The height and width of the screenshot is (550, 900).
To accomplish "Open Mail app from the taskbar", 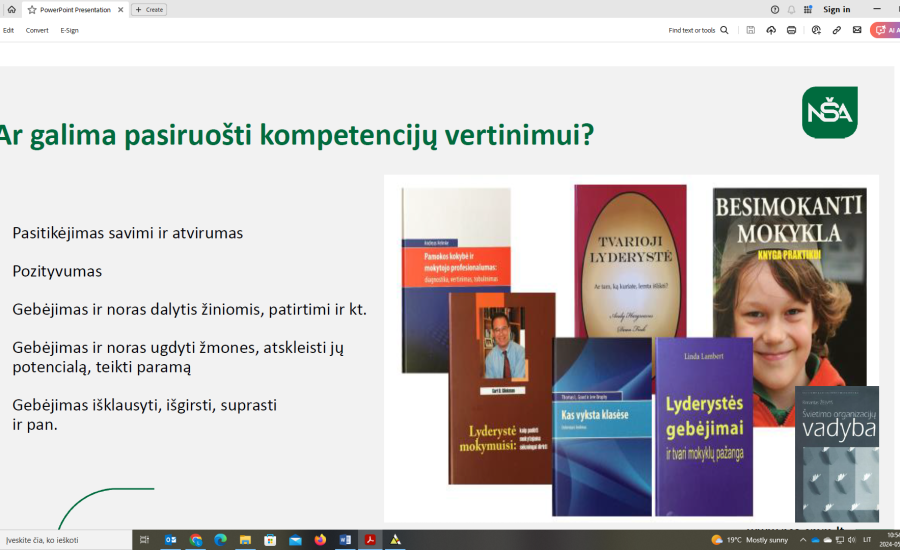I will point(295,540).
